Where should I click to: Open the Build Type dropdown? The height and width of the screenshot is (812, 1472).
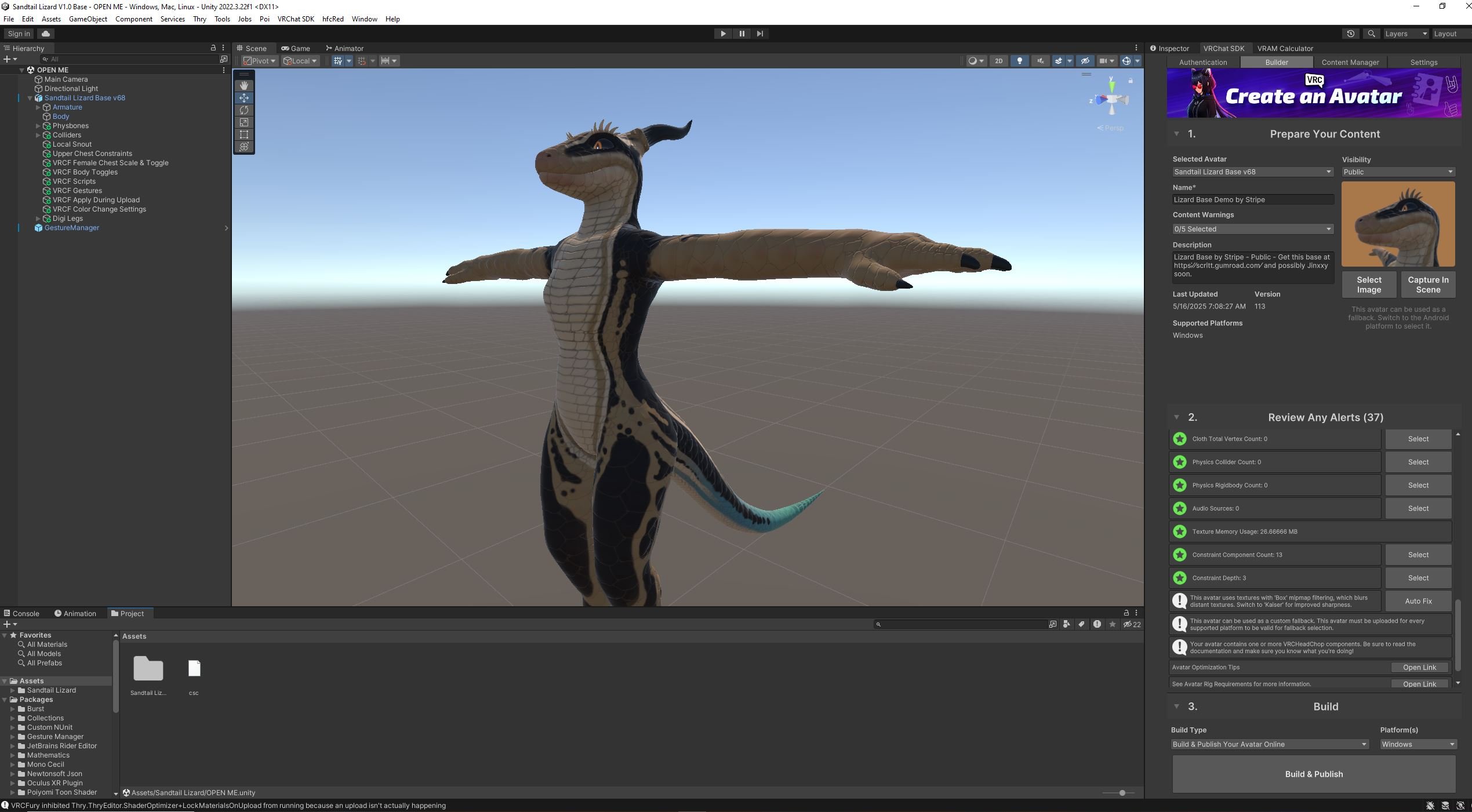pos(1269,744)
